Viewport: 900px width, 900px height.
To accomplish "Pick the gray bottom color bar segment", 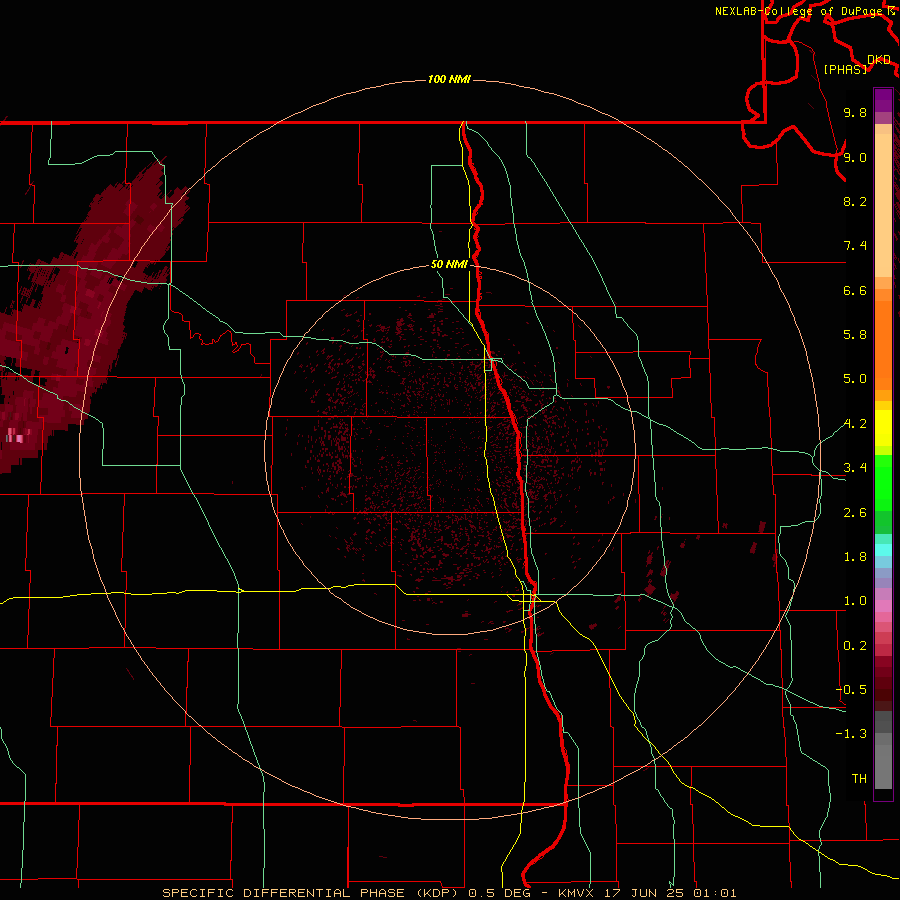I will (883, 767).
